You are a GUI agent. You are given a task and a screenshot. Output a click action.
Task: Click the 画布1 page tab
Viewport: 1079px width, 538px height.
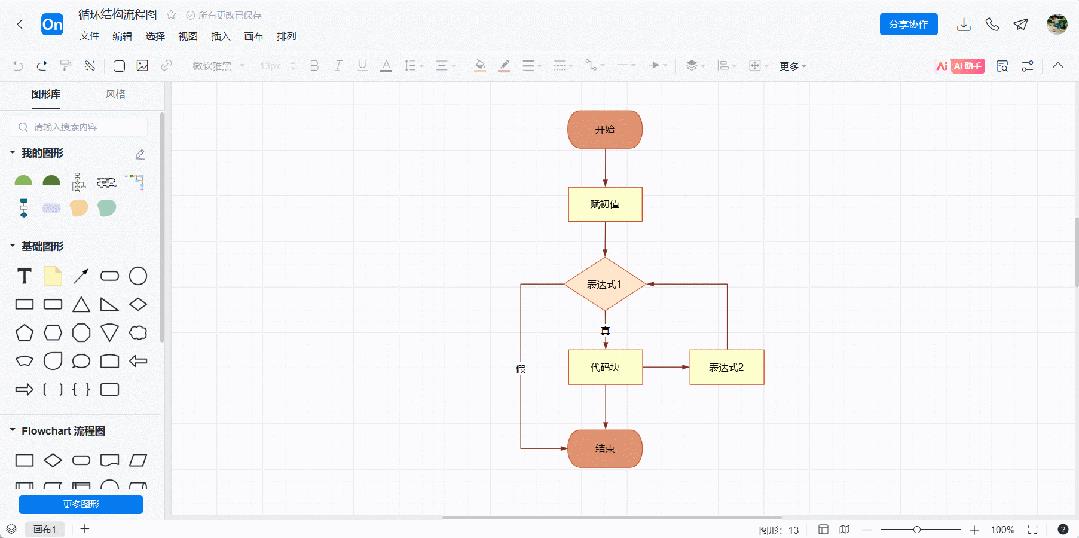[x=45, y=529]
